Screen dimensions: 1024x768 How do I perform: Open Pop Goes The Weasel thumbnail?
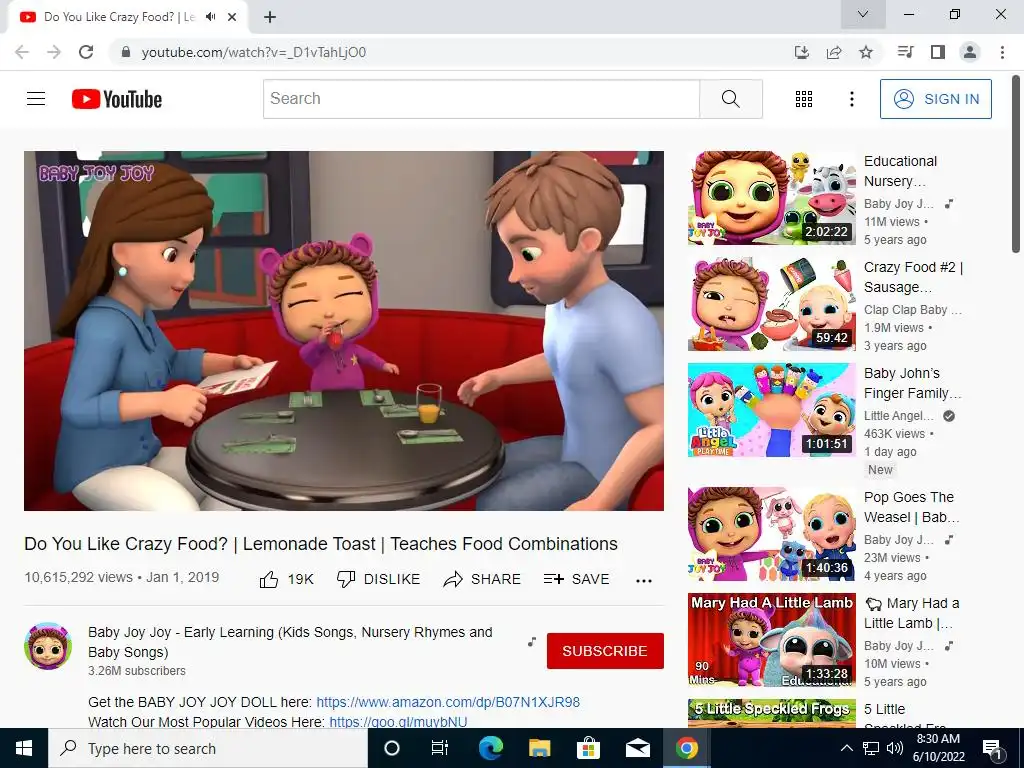coord(771,534)
